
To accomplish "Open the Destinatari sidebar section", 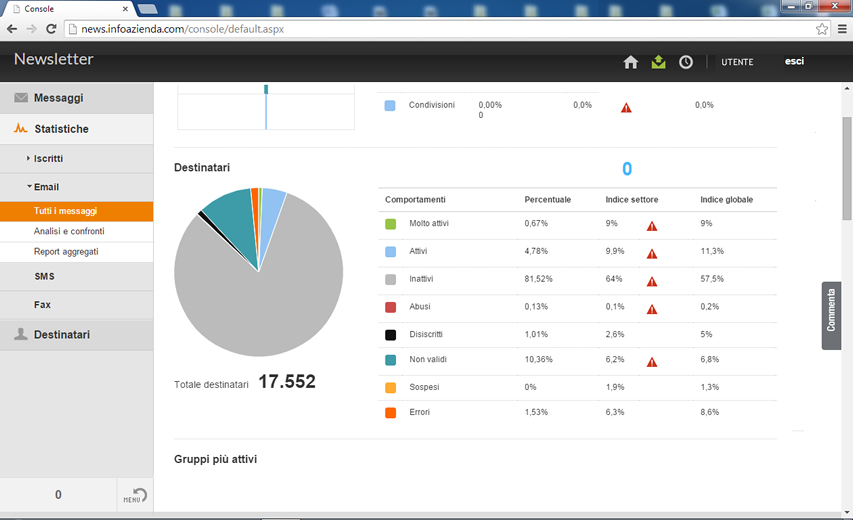I will pyautogui.click(x=77, y=335).
